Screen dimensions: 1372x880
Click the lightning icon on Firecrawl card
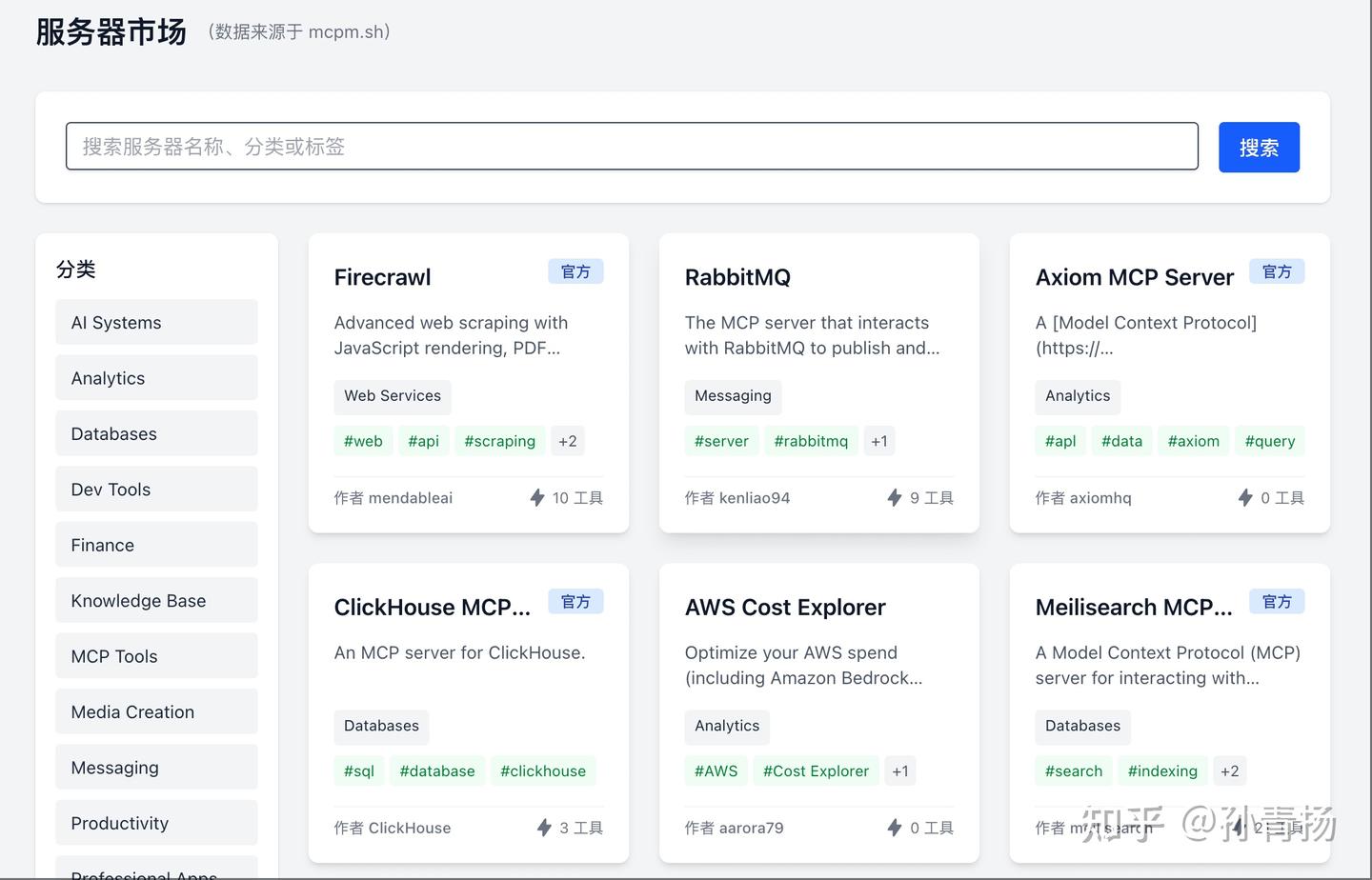point(537,497)
